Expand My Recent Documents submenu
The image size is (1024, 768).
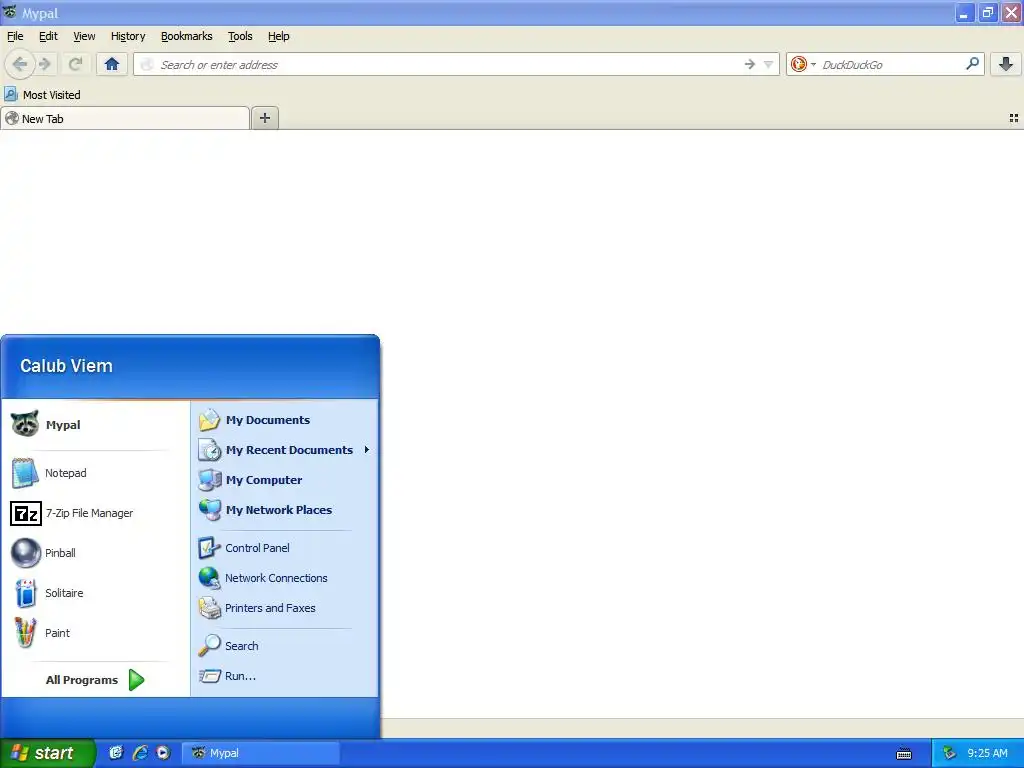(x=284, y=450)
